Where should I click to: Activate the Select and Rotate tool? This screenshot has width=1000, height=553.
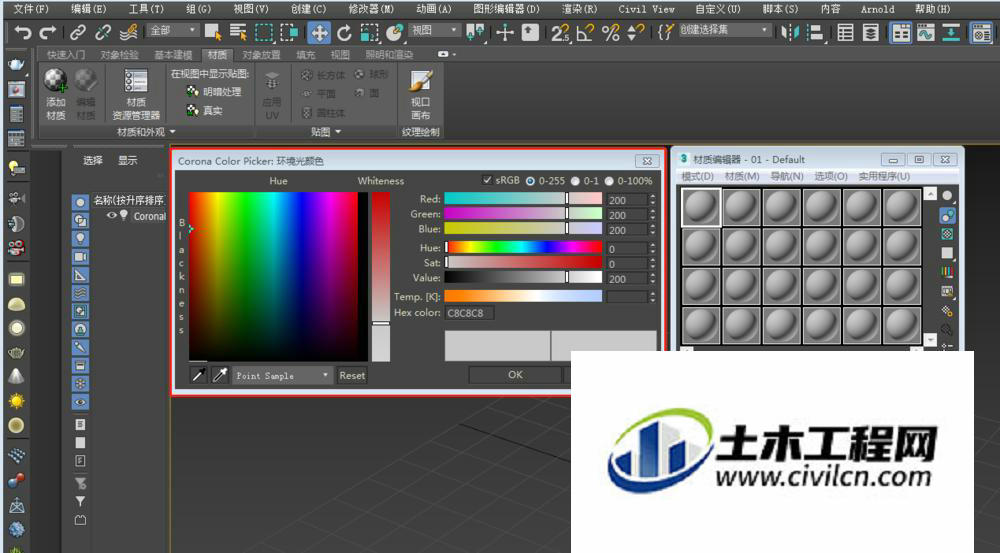344,33
